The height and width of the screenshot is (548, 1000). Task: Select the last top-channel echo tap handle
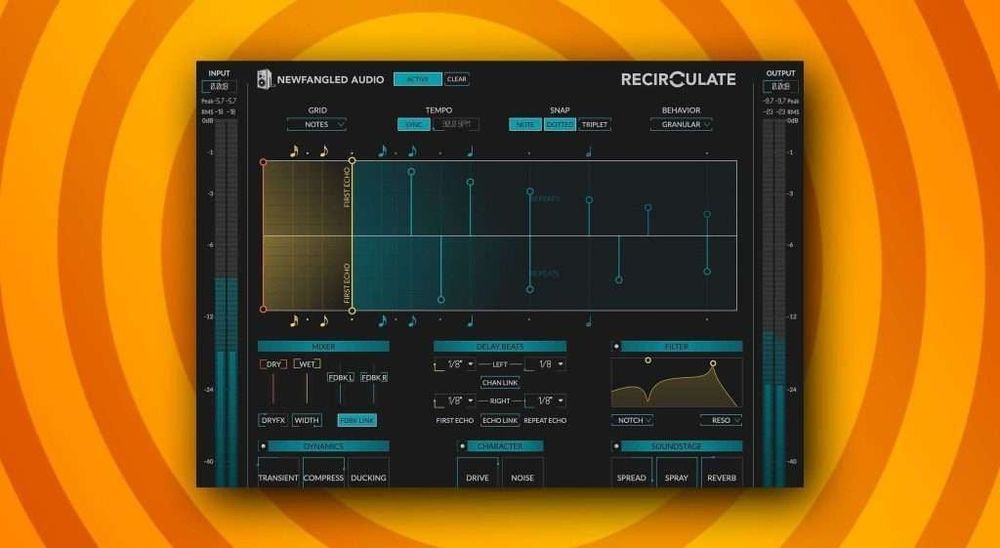click(x=707, y=214)
